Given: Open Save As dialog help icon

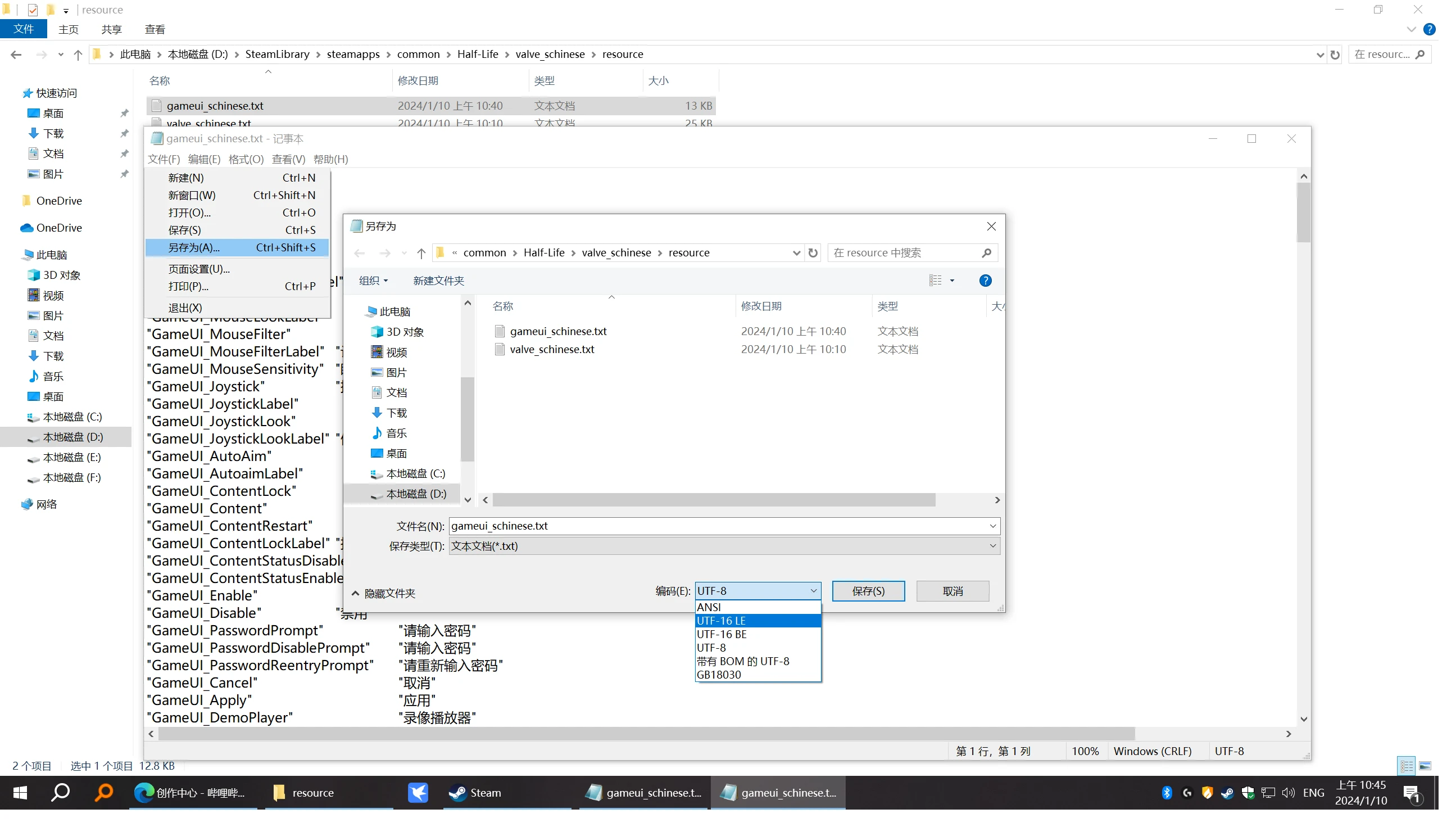Looking at the screenshot, I should click(x=985, y=281).
